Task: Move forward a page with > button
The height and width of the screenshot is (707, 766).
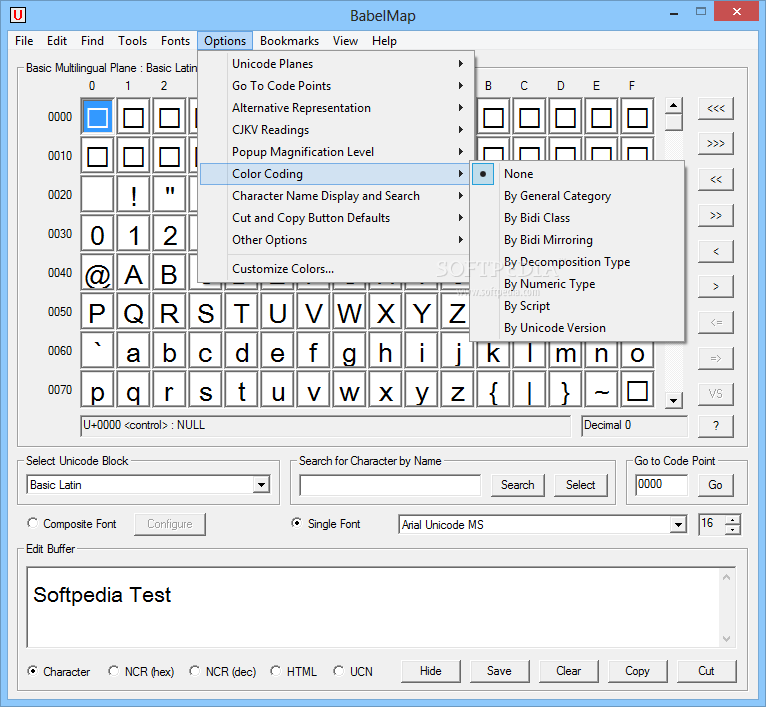Action: coord(716,287)
